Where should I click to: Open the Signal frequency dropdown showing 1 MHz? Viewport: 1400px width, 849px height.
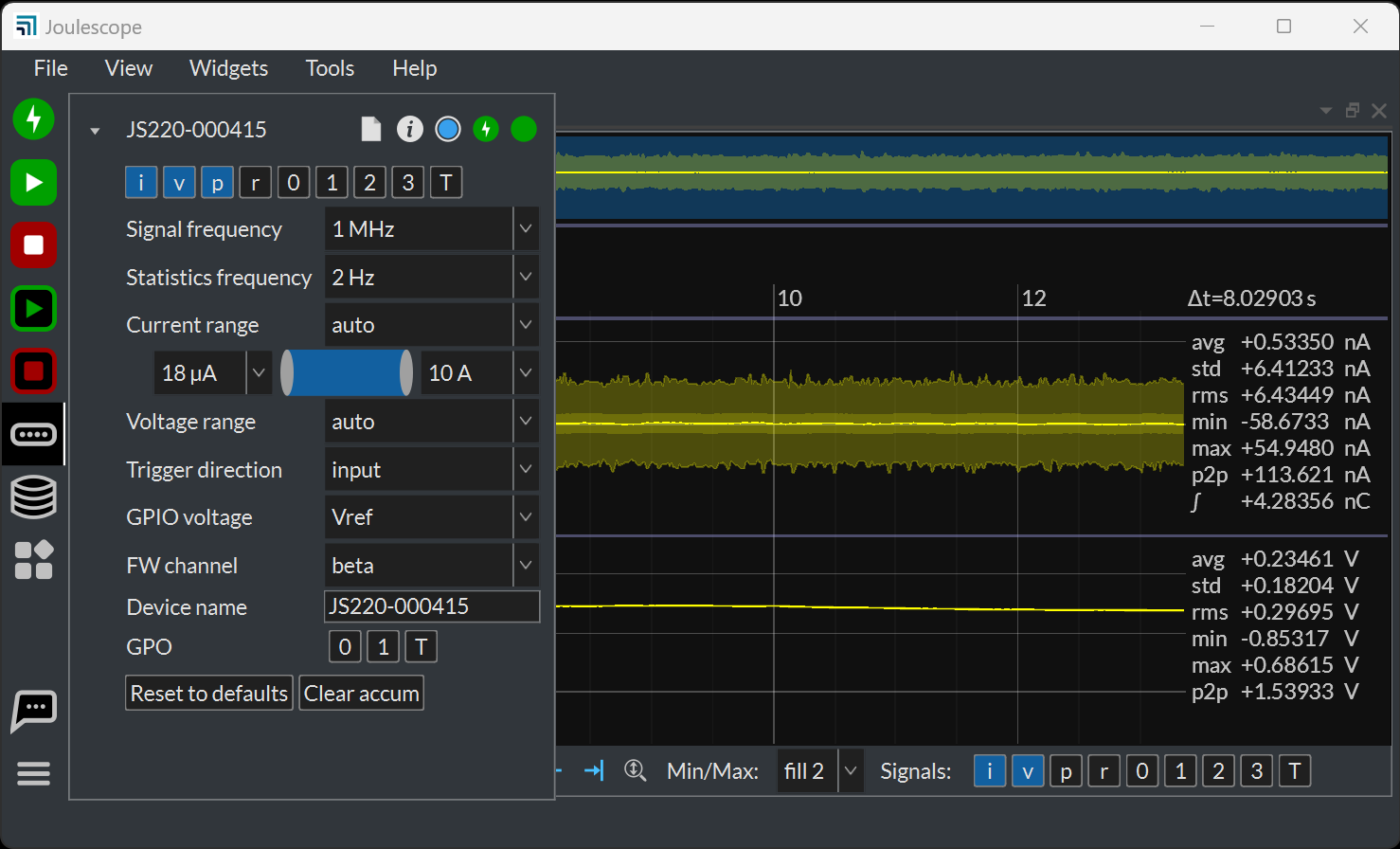(432, 229)
